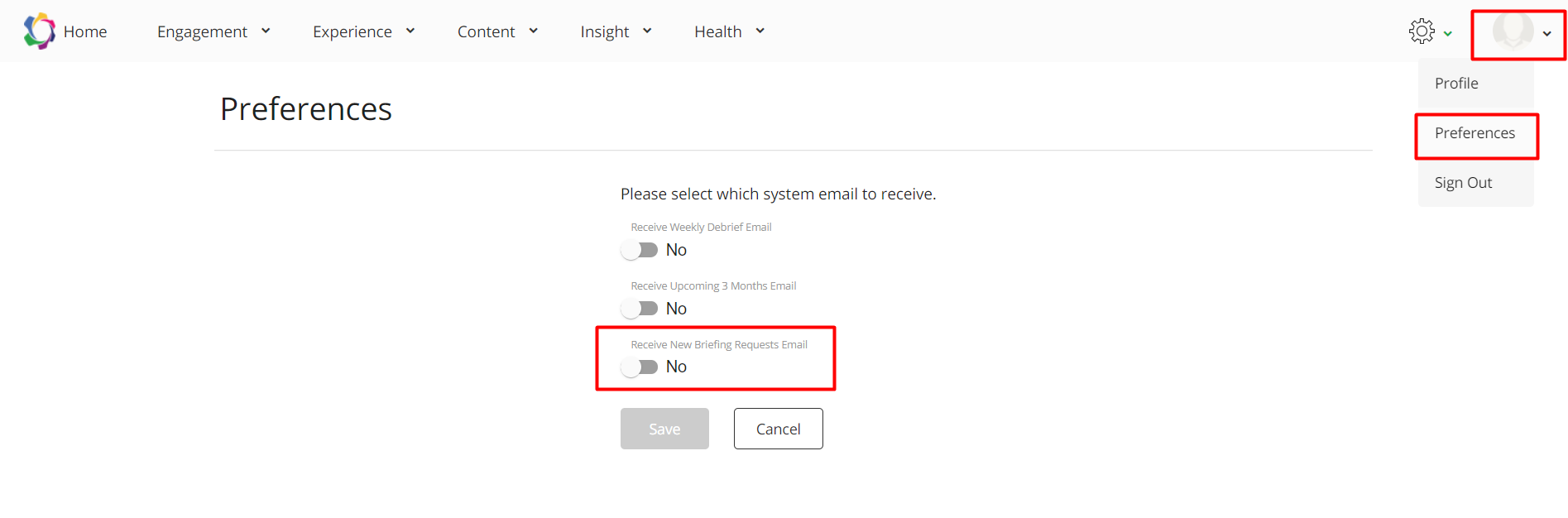Enable Receive Upcoming 3 Months Email
The height and width of the screenshot is (518, 1568).
click(x=640, y=309)
